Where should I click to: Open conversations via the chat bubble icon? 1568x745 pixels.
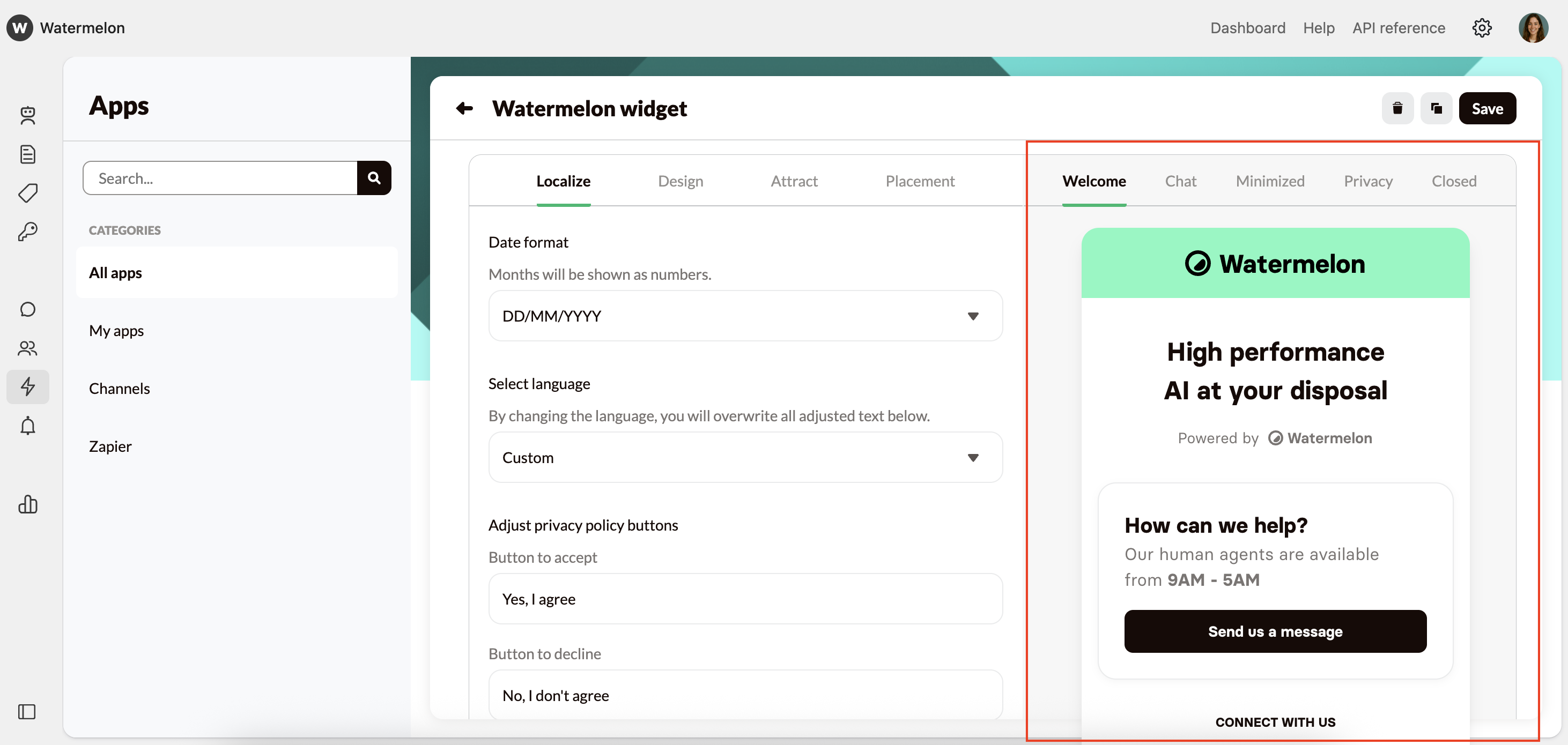pos(28,309)
